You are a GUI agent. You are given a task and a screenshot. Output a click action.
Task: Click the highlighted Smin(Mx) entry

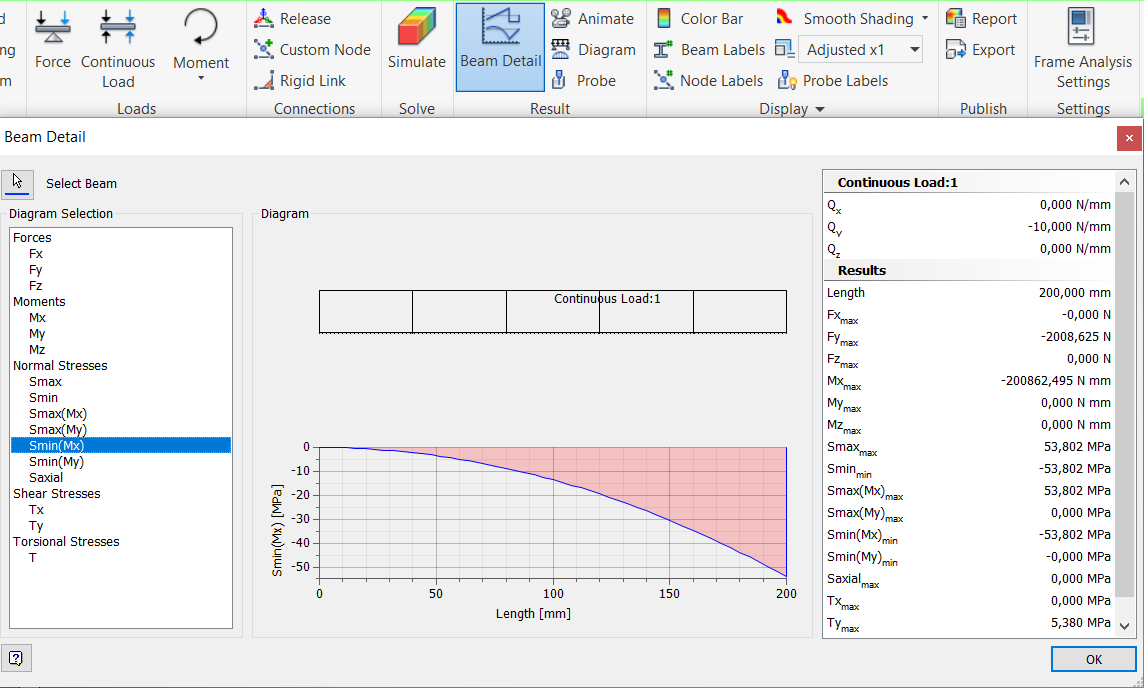click(x=121, y=446)
